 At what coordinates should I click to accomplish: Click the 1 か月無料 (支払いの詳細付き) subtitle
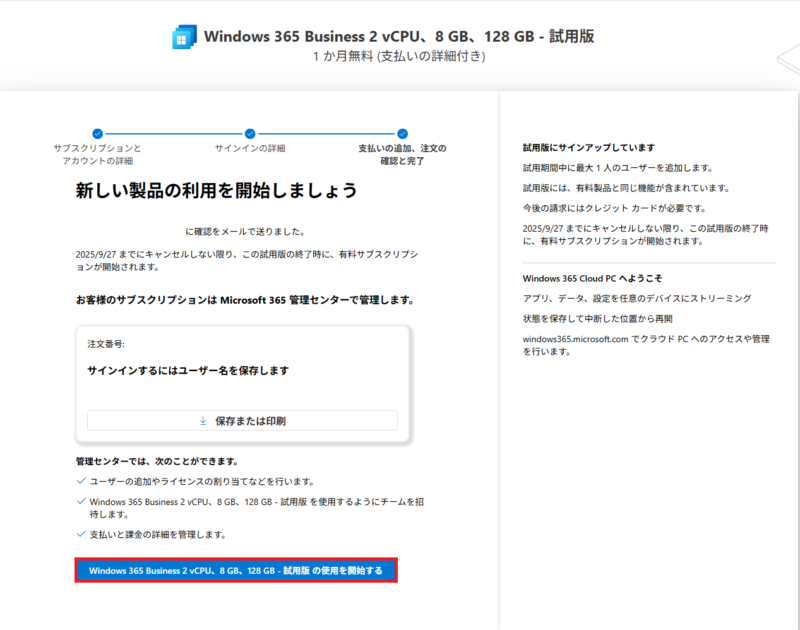(x=399, y=56)
